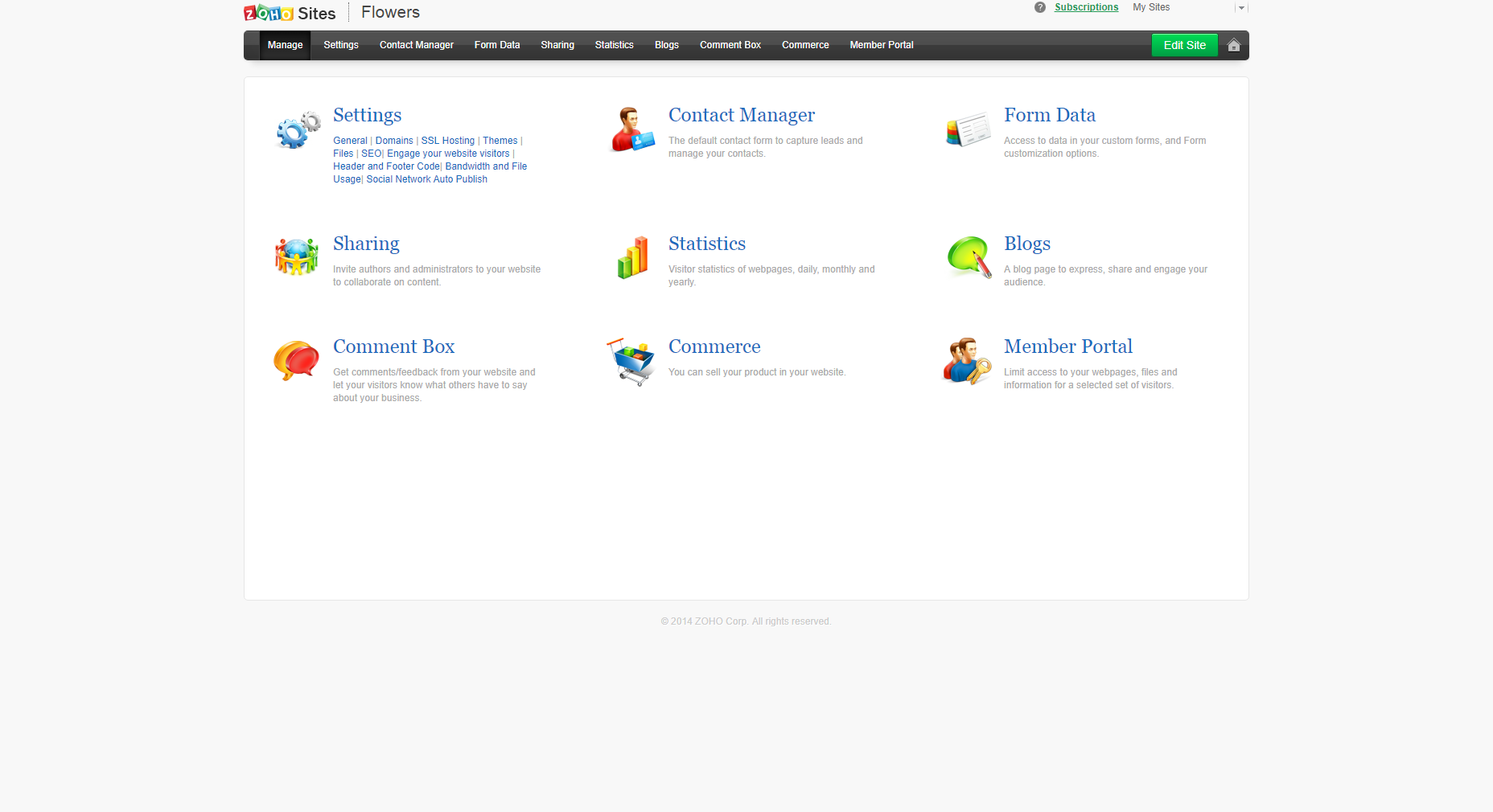Open the help question mark icon
1493x812 pixels.
click(x=1040, y=7)
